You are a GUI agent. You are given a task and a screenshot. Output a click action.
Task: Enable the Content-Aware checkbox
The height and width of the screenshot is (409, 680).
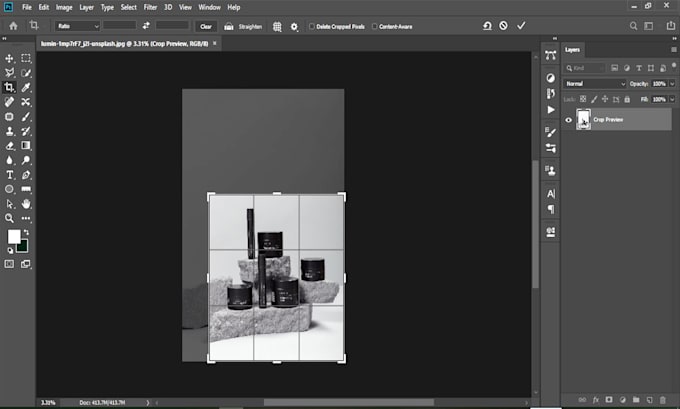point(373,26)
